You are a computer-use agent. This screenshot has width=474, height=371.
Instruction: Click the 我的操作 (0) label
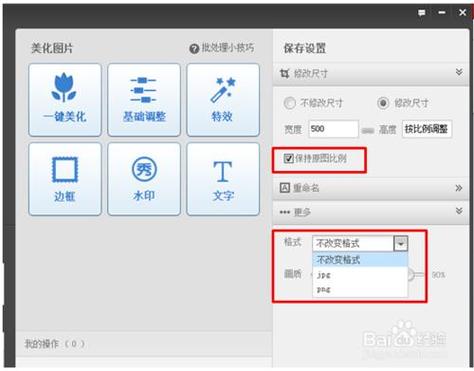pyautogui.click(x=55, y=344)
